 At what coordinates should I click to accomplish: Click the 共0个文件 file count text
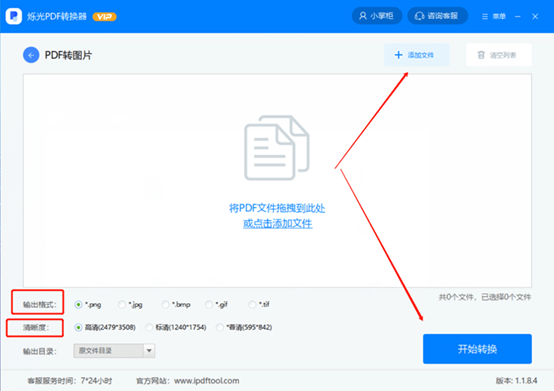point(456,297)
